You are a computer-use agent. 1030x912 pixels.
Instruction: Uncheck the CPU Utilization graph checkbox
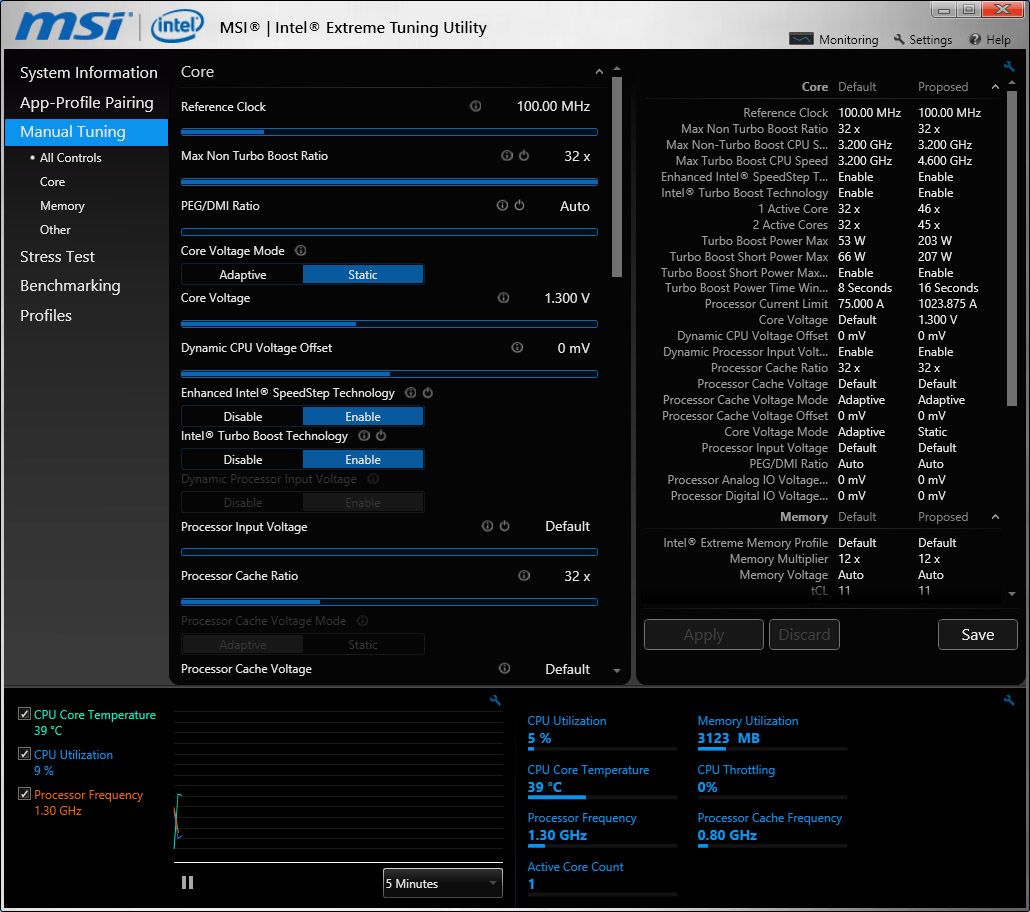click(24, 754)
